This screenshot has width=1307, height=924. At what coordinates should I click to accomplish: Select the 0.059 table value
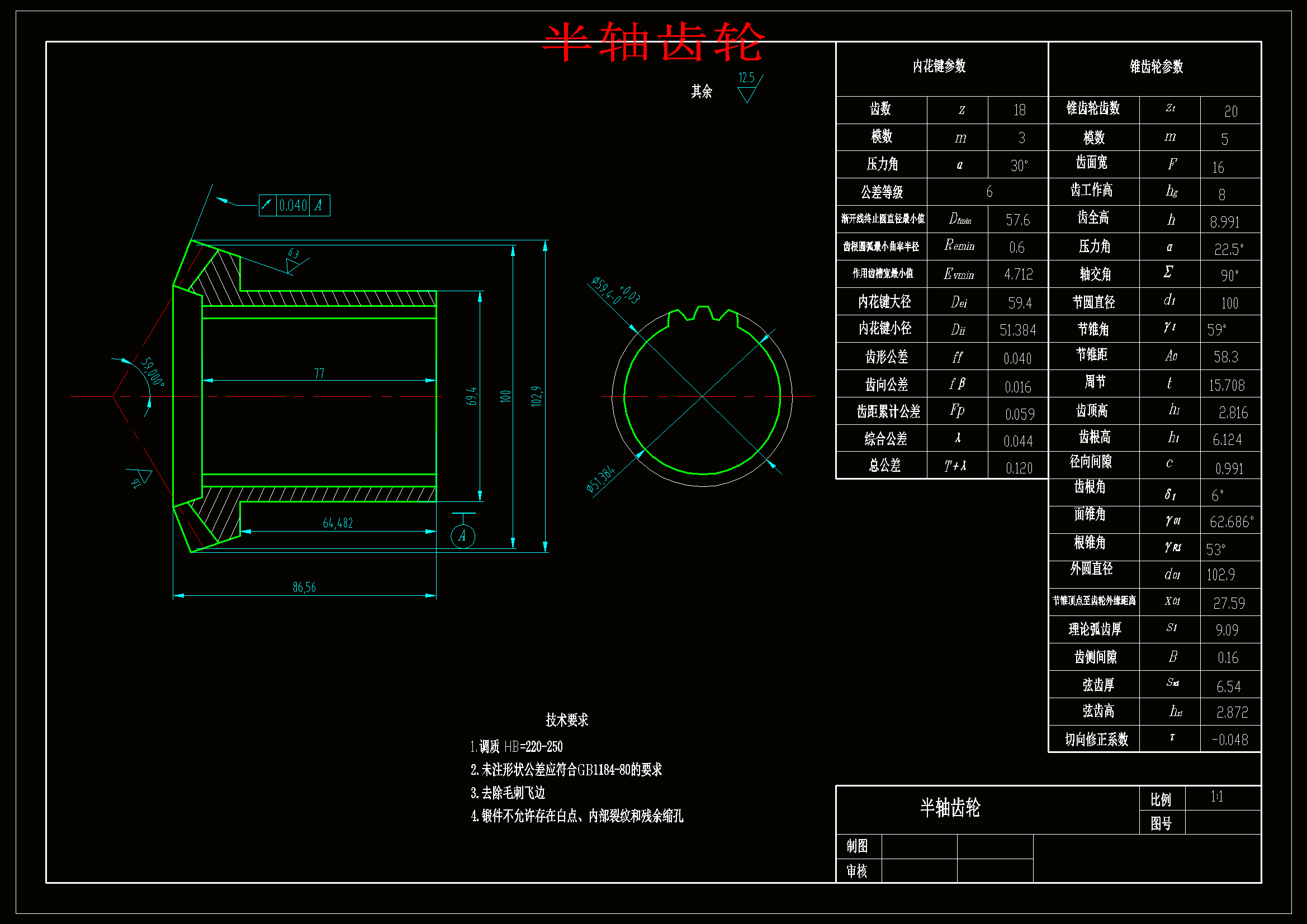click(x=1020, y=414)
